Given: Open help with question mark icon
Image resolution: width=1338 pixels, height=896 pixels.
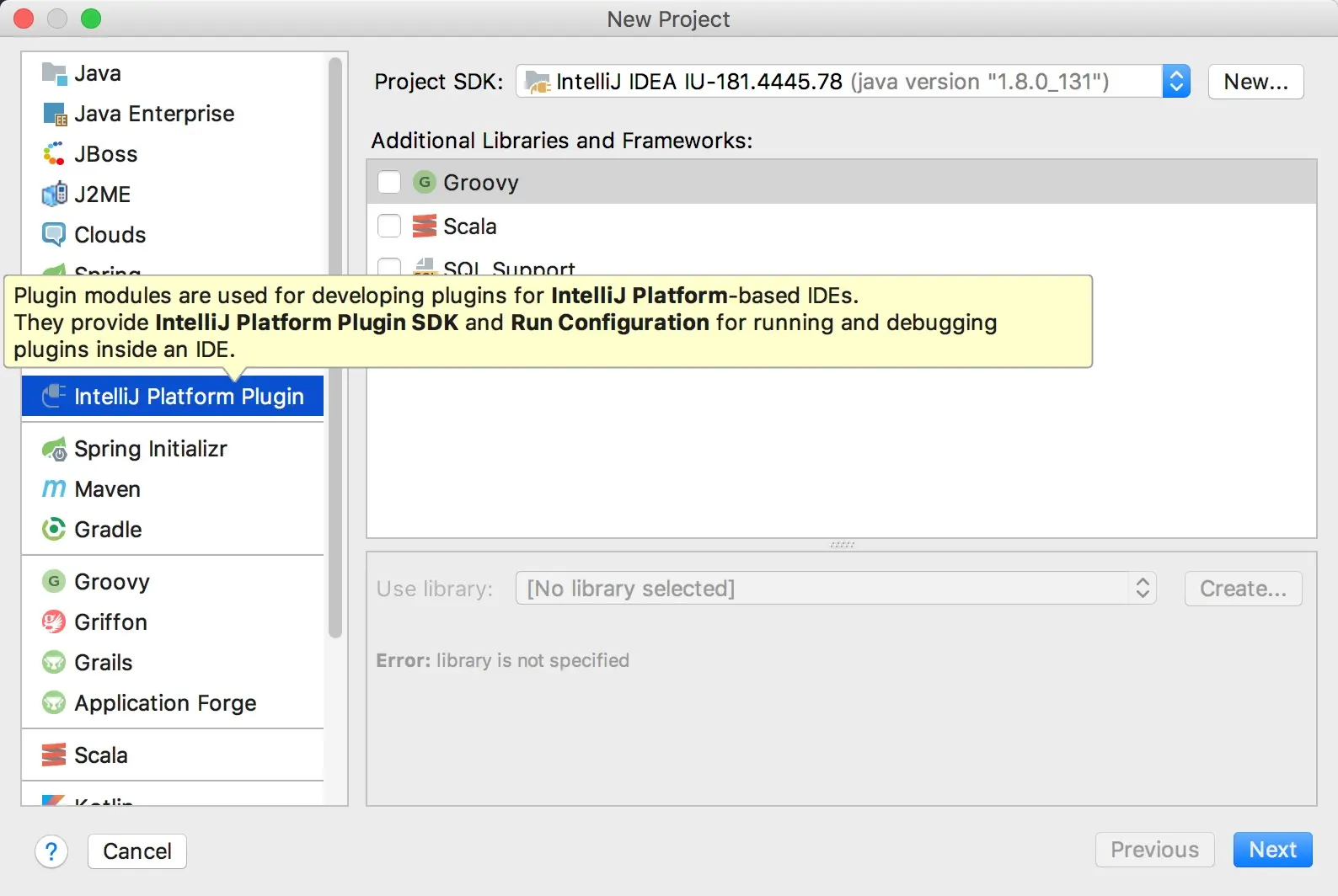Looking at the screenshot, I should tap(51, 851).
